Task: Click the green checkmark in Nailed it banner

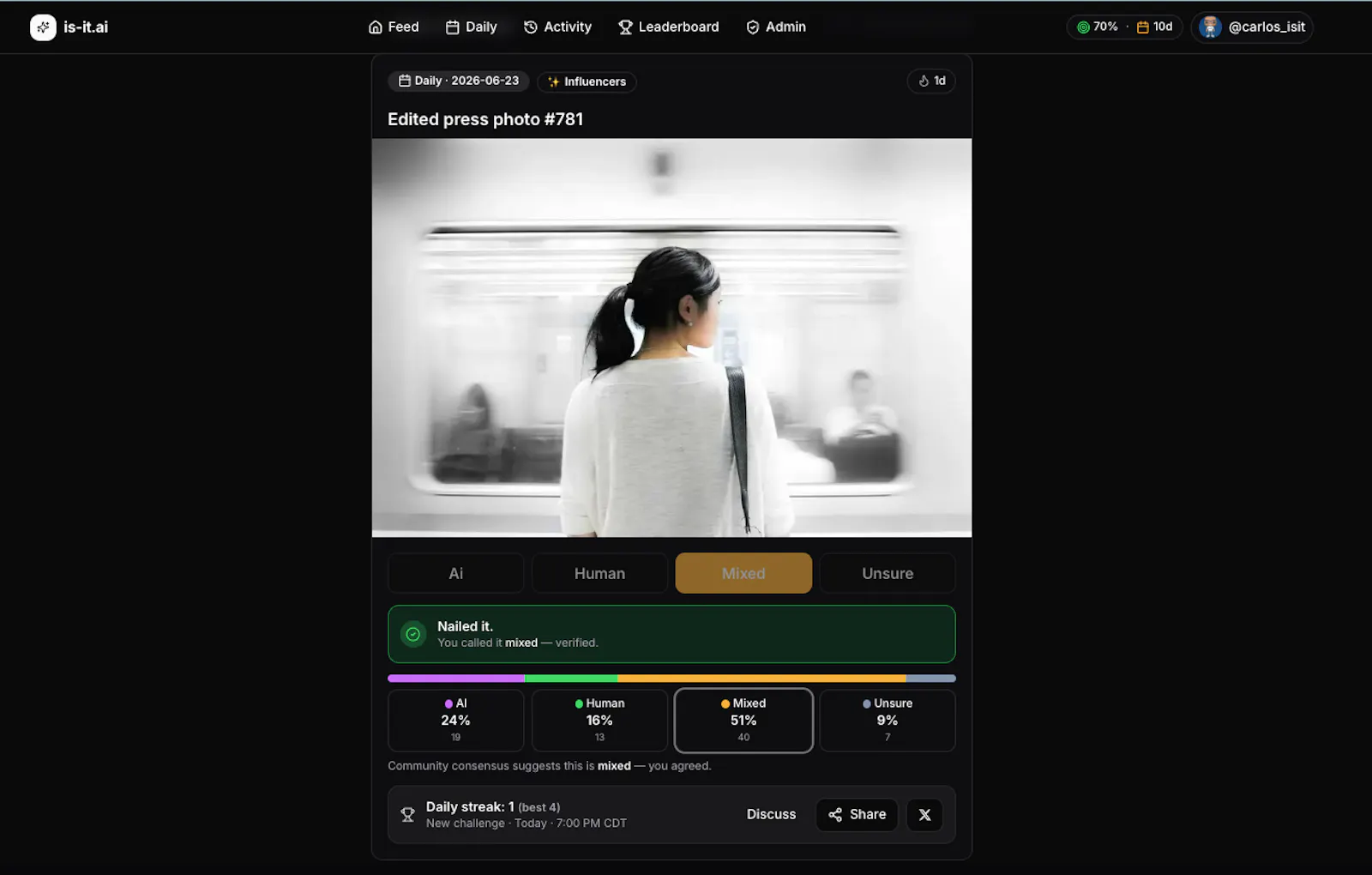Action: click(x=413, y=634)
